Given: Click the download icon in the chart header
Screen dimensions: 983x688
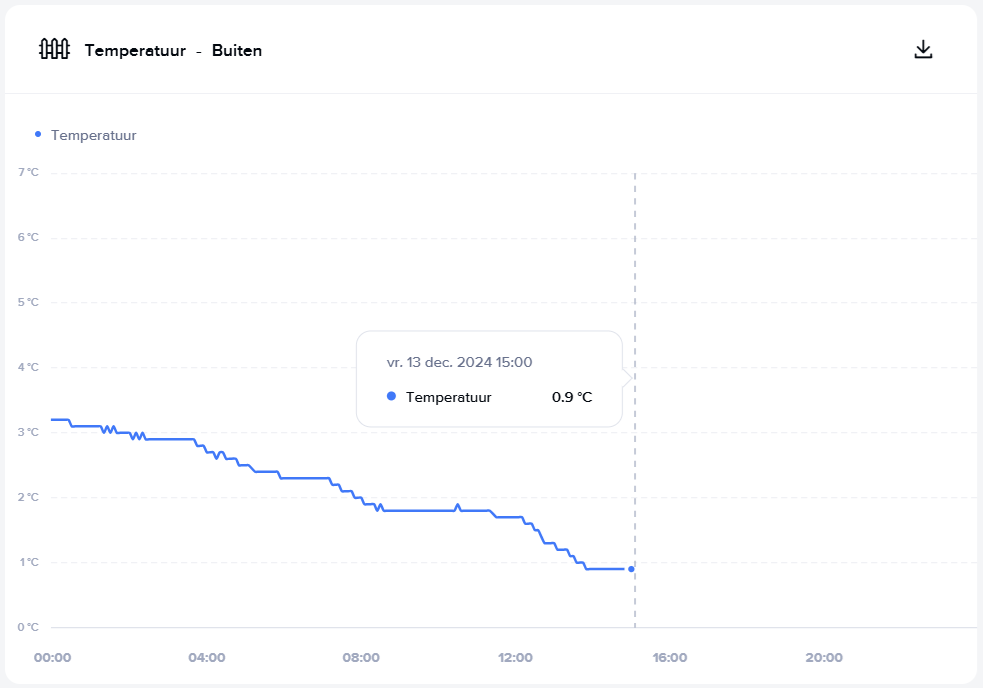Looking at the screenshot, I should click(923, 50).
